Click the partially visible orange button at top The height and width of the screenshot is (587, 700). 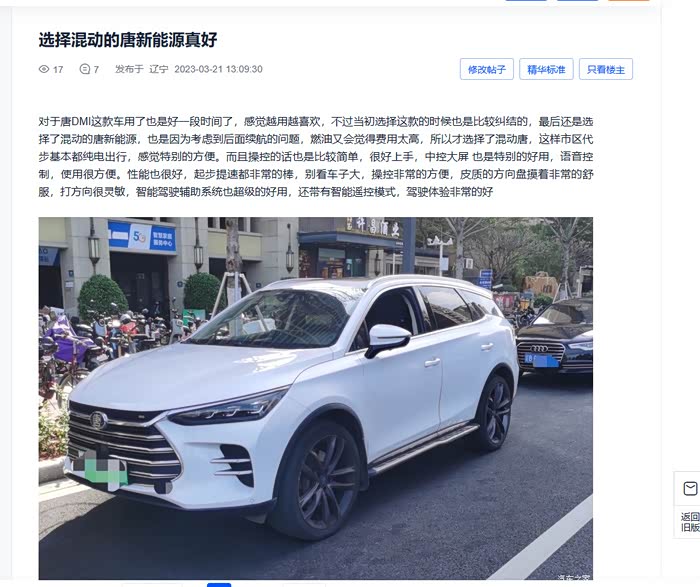[x=629, y=0]
